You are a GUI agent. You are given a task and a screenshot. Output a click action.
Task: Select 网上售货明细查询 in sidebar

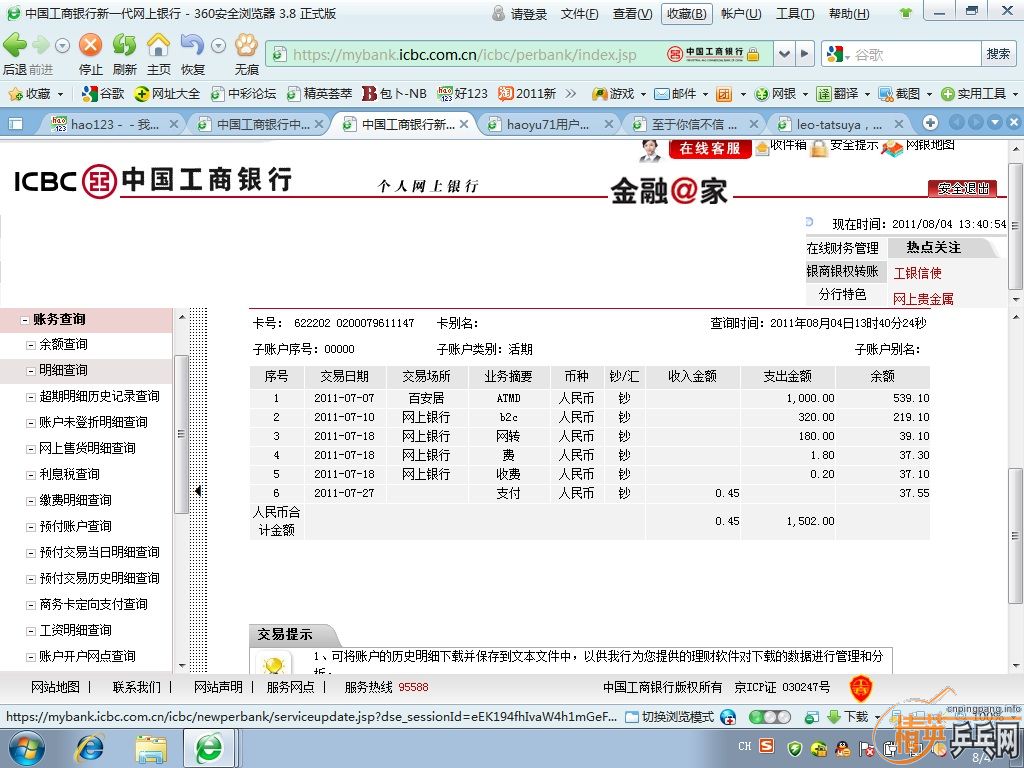coord(88,449)
